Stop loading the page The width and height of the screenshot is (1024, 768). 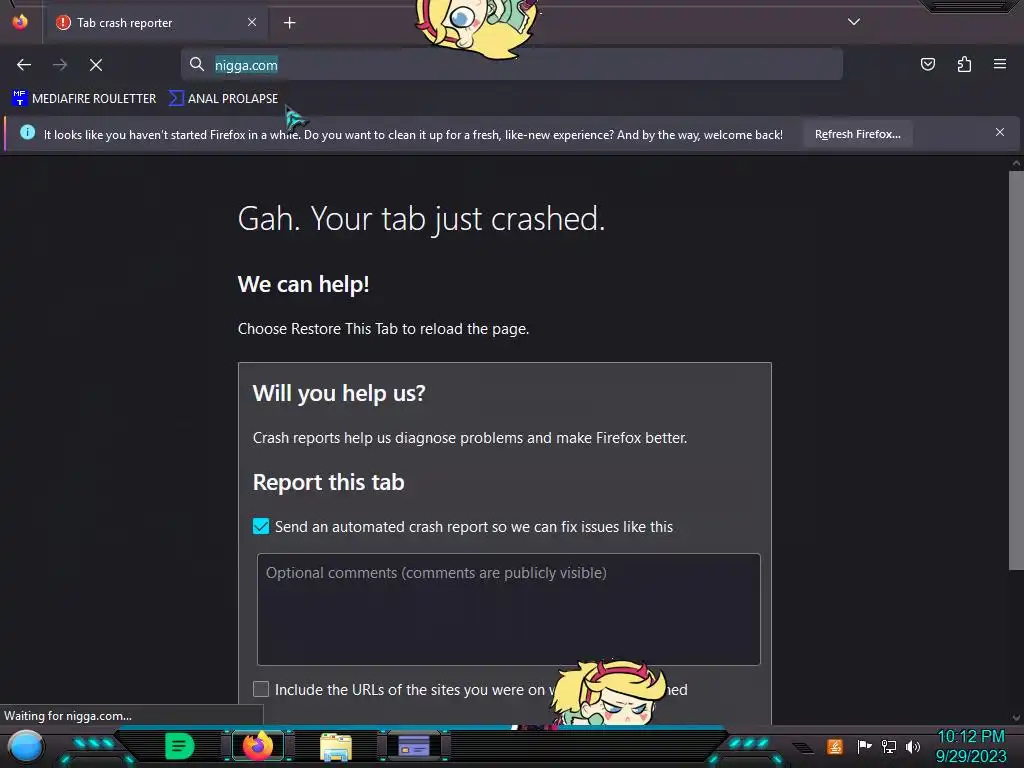[96, 65]
